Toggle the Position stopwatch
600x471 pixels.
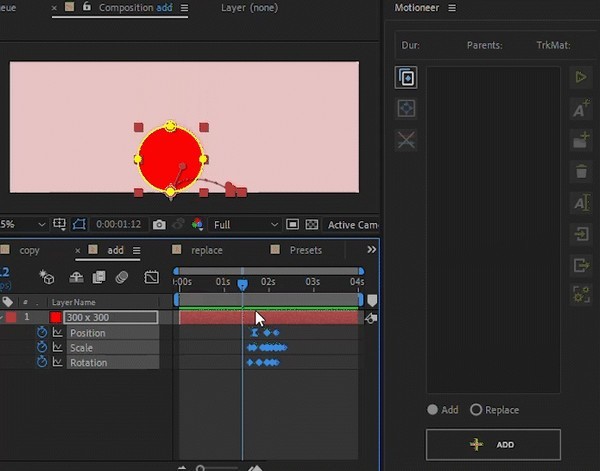42,332
